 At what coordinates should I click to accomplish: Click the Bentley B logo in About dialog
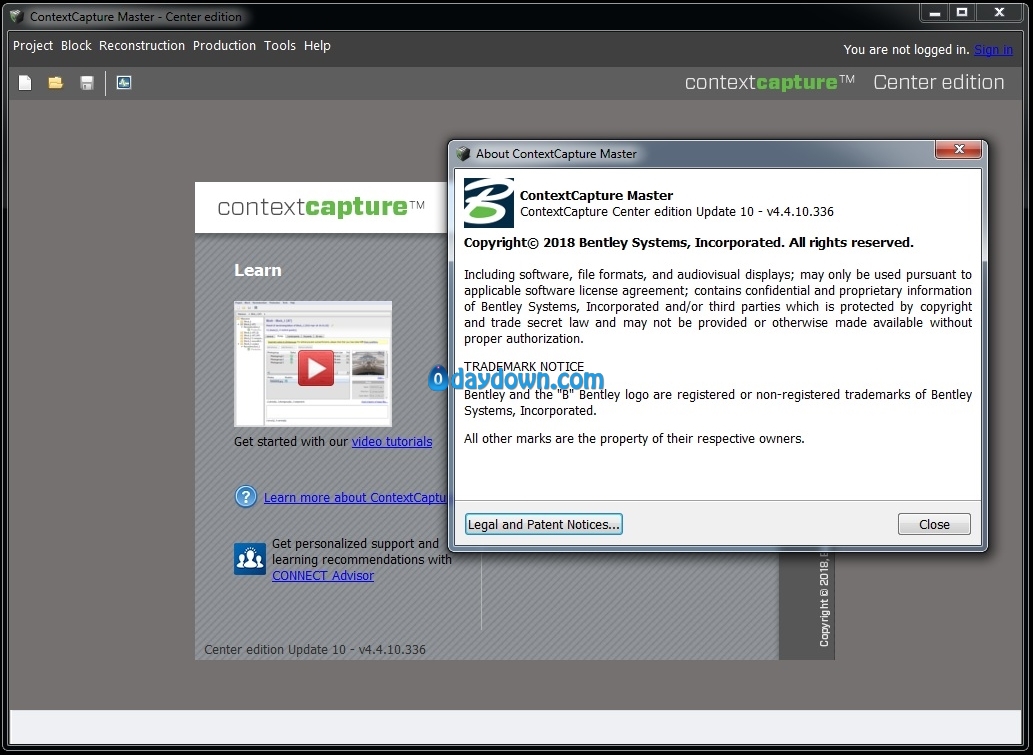489,203
